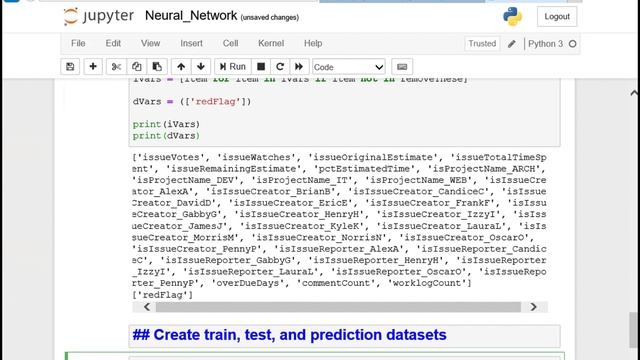
Task: Click 'isProjectName_WEB' in the output
Action: point(419,180)
